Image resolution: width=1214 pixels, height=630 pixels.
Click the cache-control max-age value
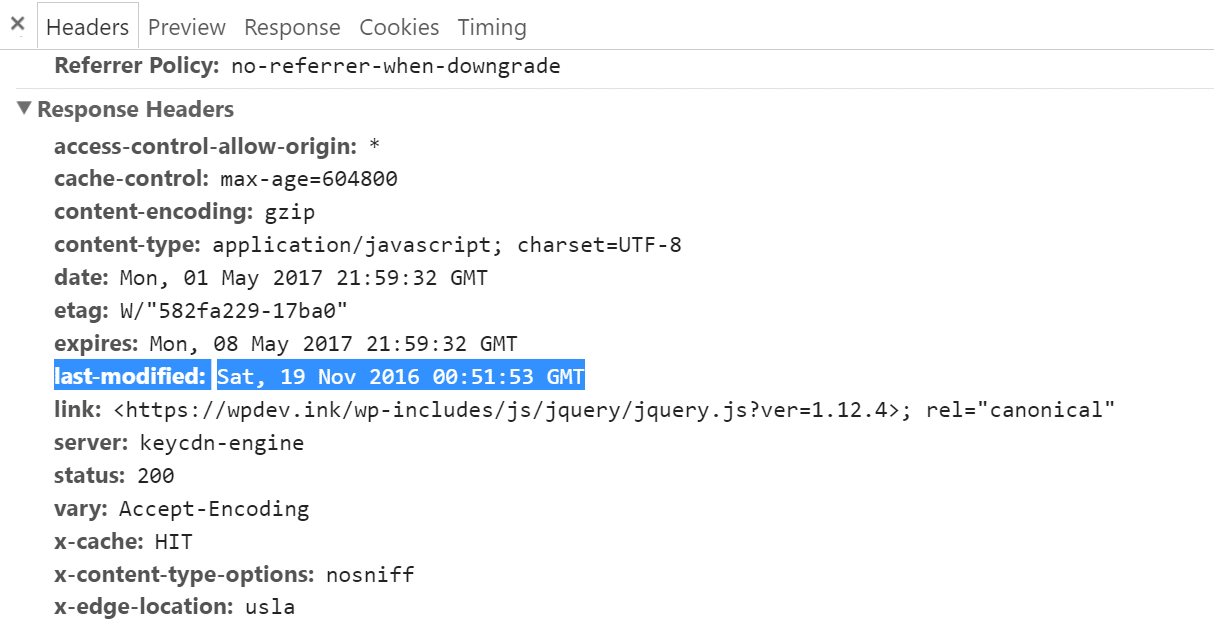309,180
